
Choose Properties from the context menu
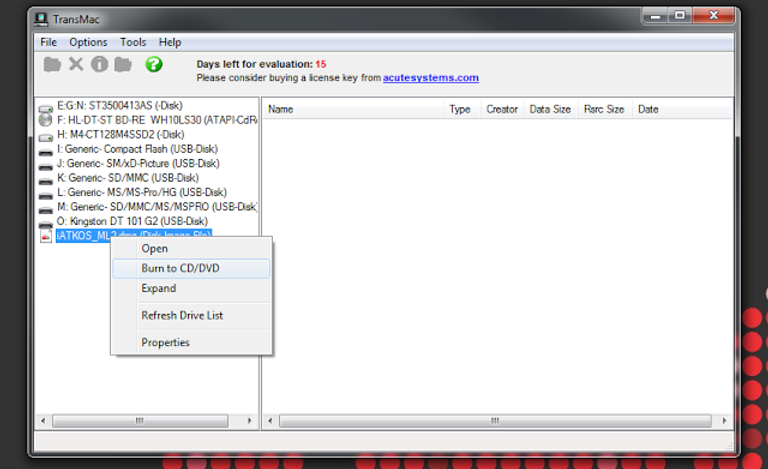tap(191, 342)
